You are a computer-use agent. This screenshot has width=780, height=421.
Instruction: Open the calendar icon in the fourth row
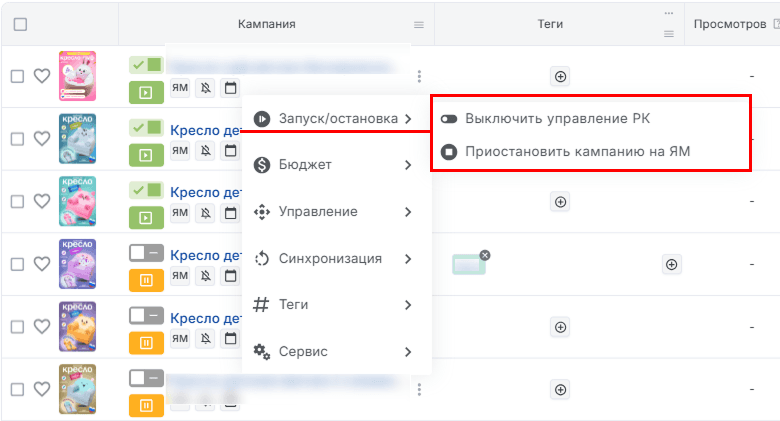[230, 276]
